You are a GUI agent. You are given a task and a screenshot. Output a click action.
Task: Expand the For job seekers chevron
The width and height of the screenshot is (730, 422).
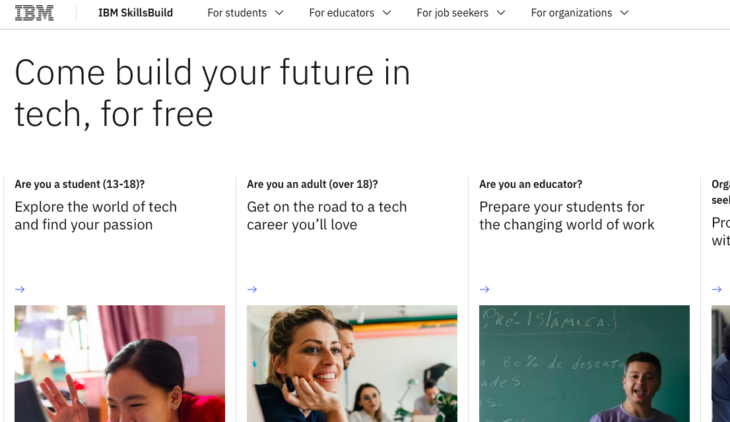click(500, 13)
